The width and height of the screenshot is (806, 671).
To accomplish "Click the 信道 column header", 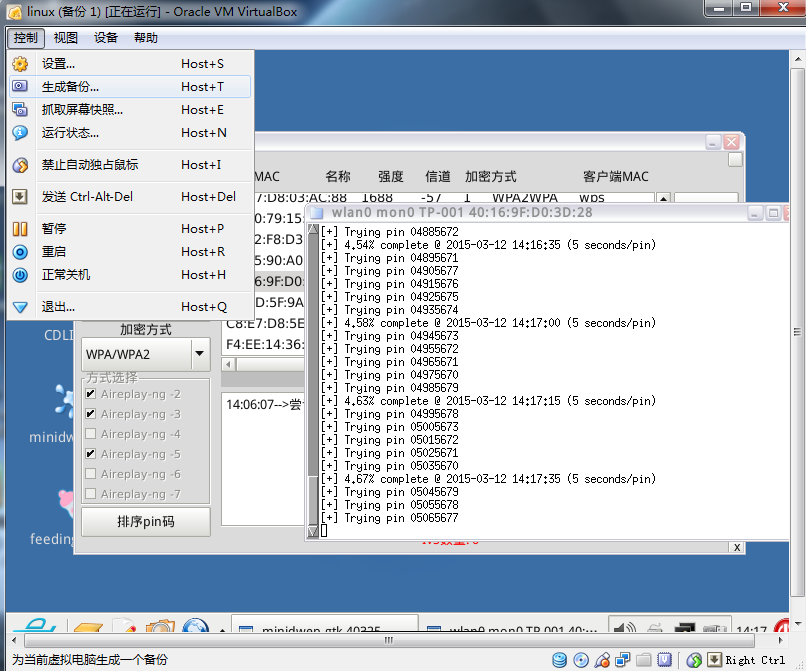I will coord(437,177).
